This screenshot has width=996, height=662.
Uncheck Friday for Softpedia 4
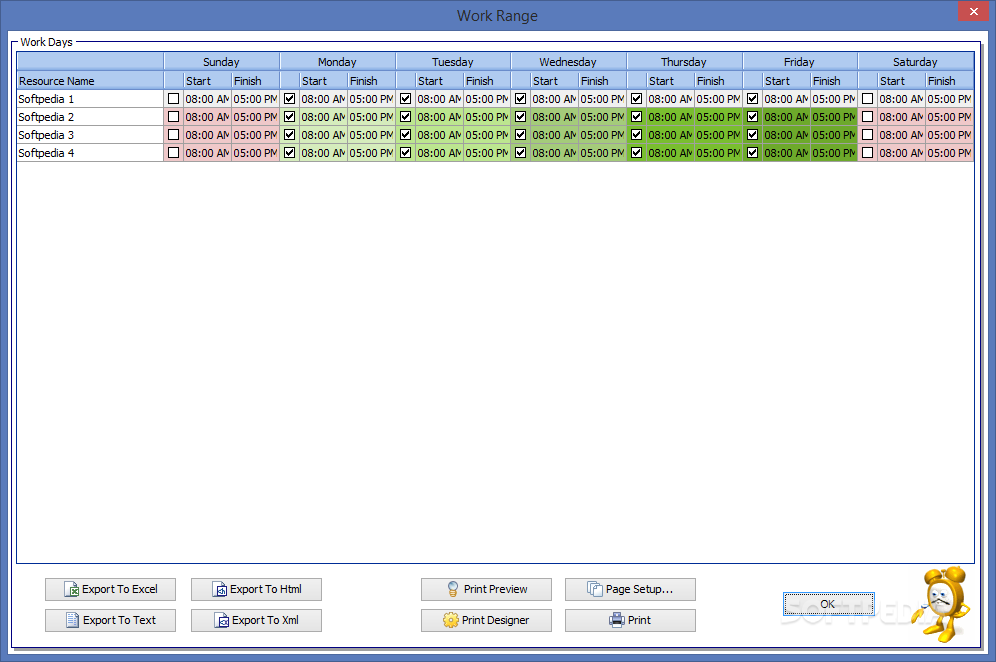(x=753, y=153)
